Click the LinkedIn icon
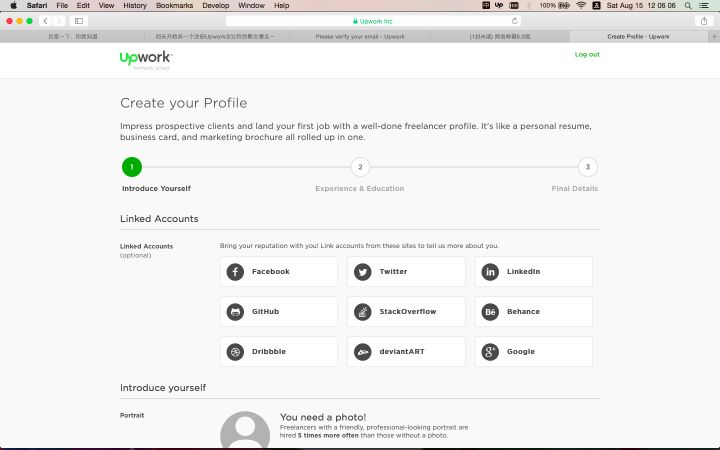 490,272
